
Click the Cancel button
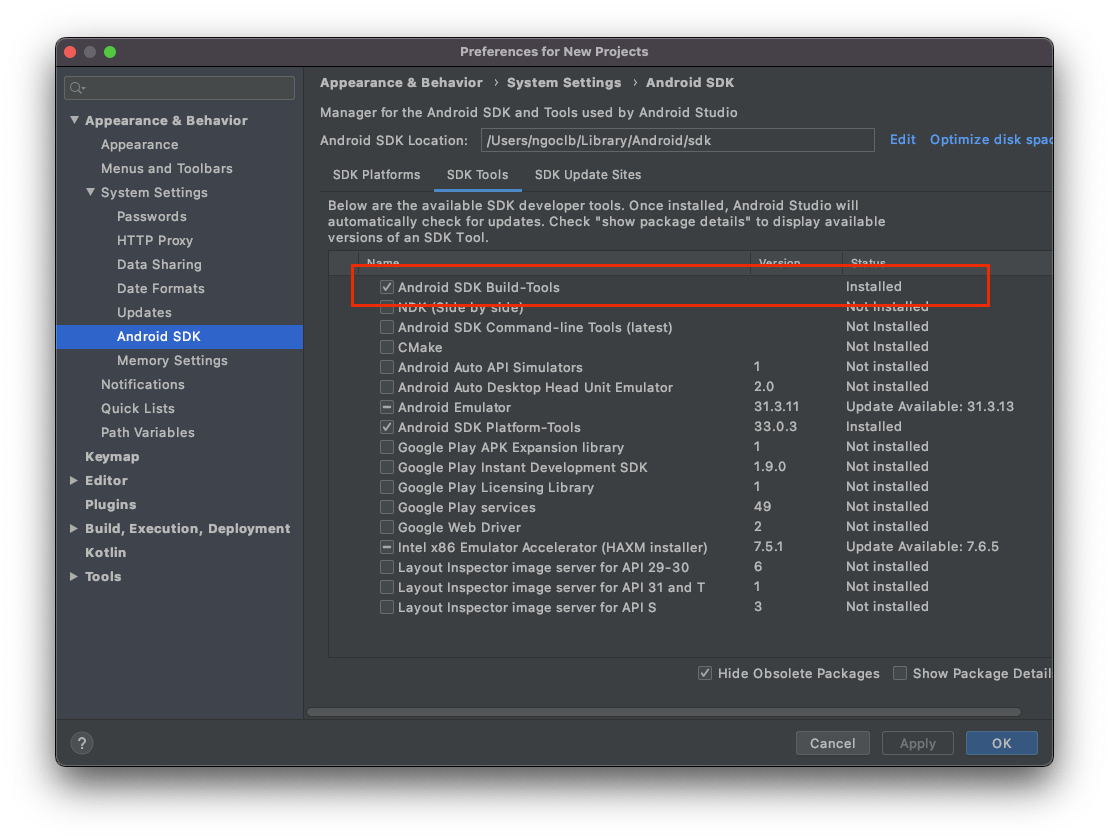pos(832,743)
